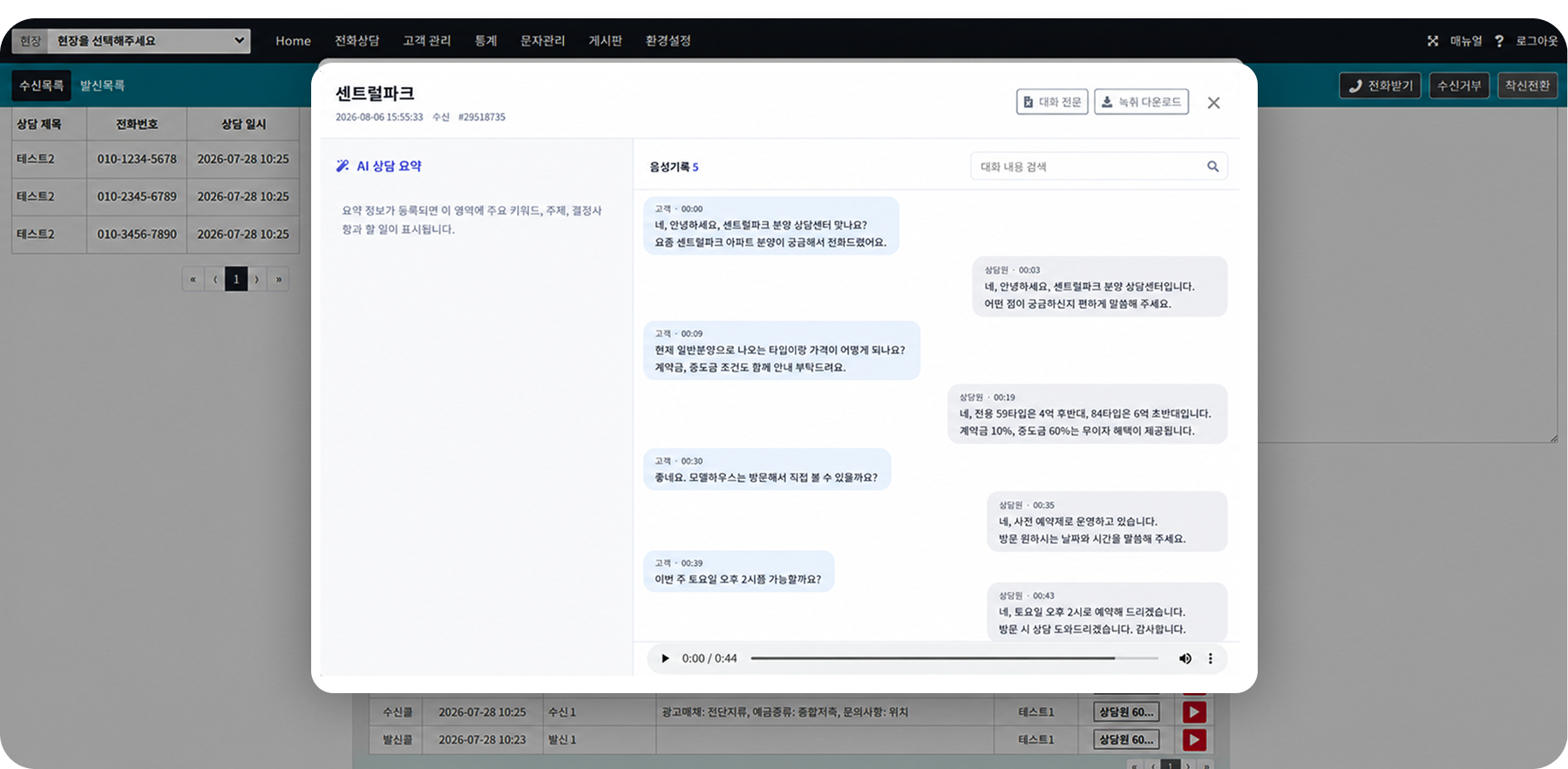Play the call recording audio
This screenshot has height=769, width=1568.
[666, 658]
